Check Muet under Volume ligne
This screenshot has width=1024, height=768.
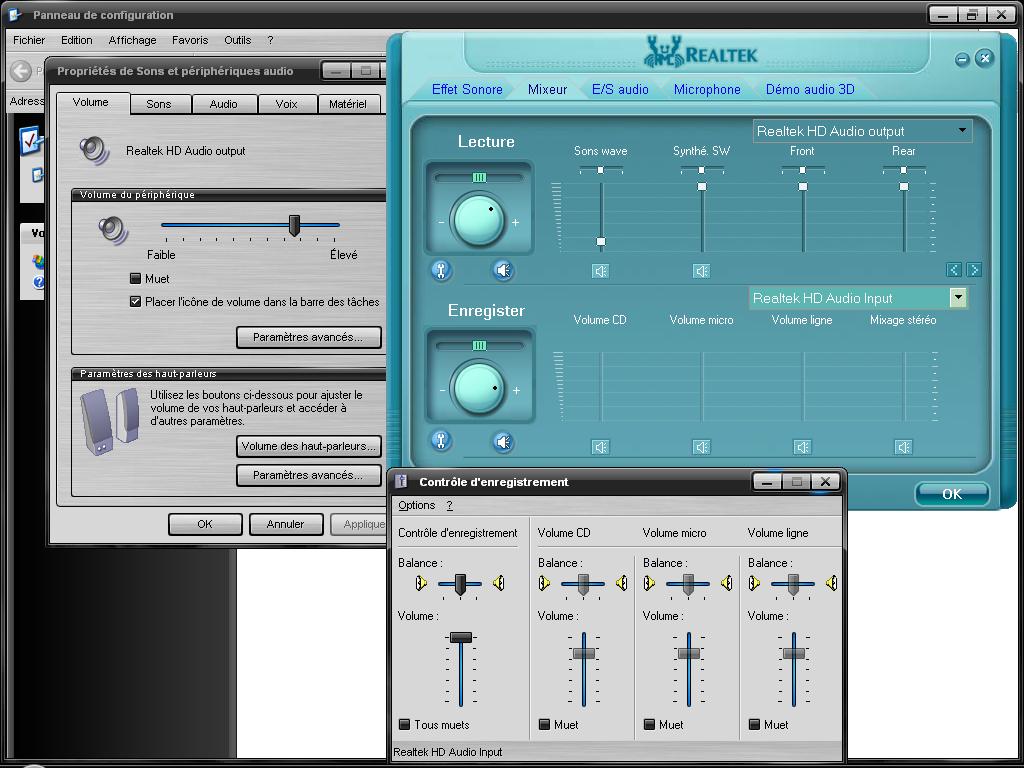click(x=754, y=724)
